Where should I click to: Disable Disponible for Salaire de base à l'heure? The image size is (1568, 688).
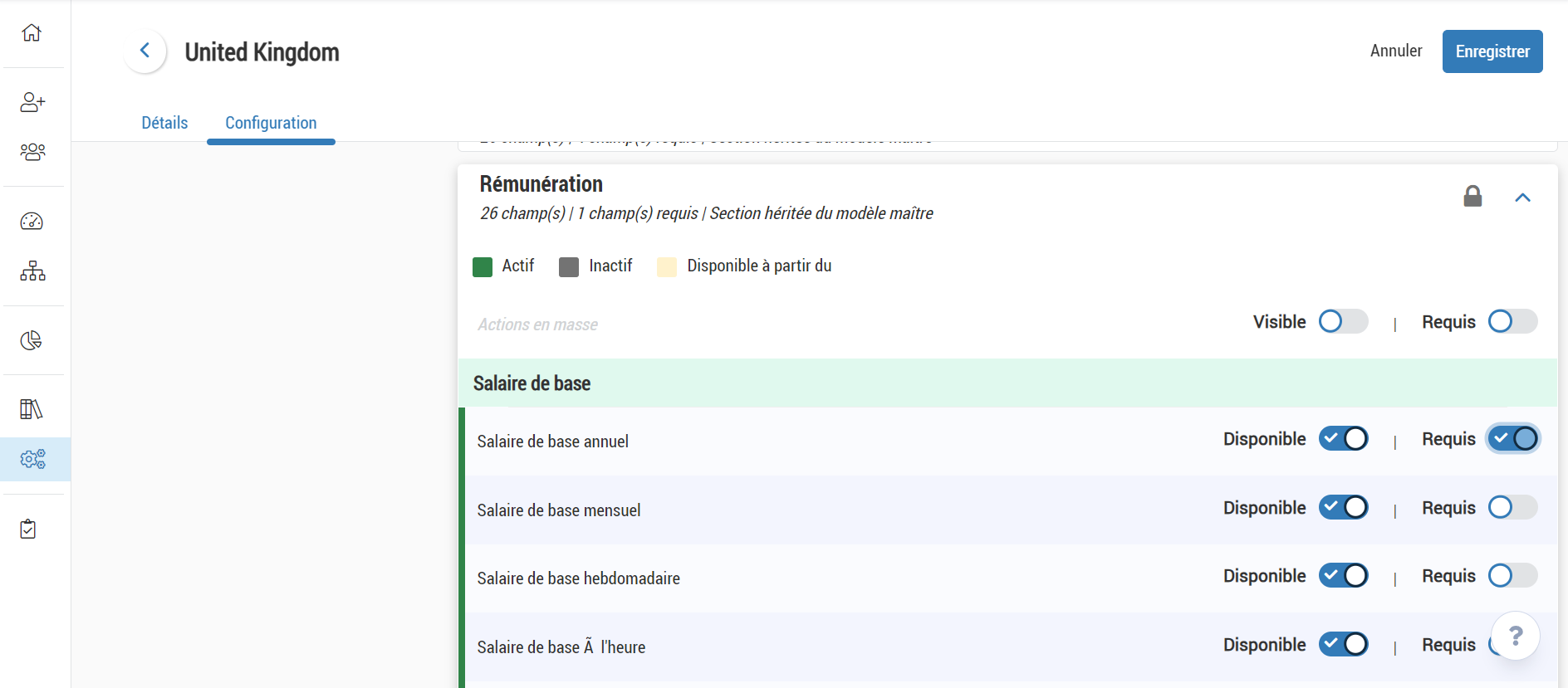point(1343,644)
